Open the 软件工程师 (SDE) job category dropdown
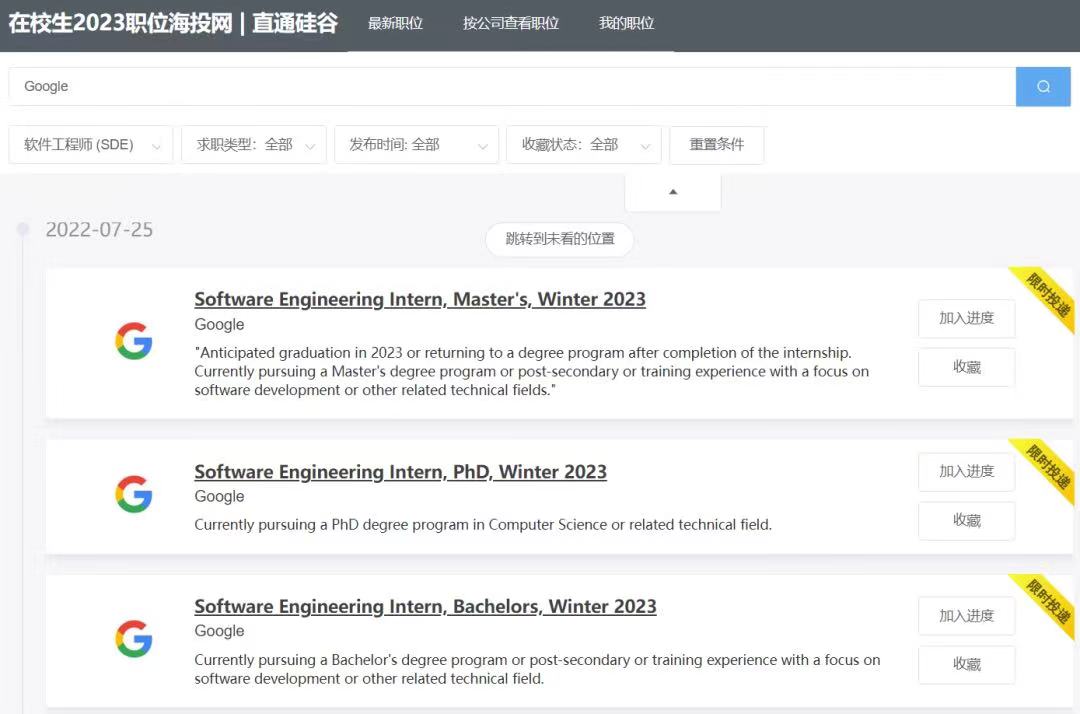1080x714 pixels. pos(91,145)
